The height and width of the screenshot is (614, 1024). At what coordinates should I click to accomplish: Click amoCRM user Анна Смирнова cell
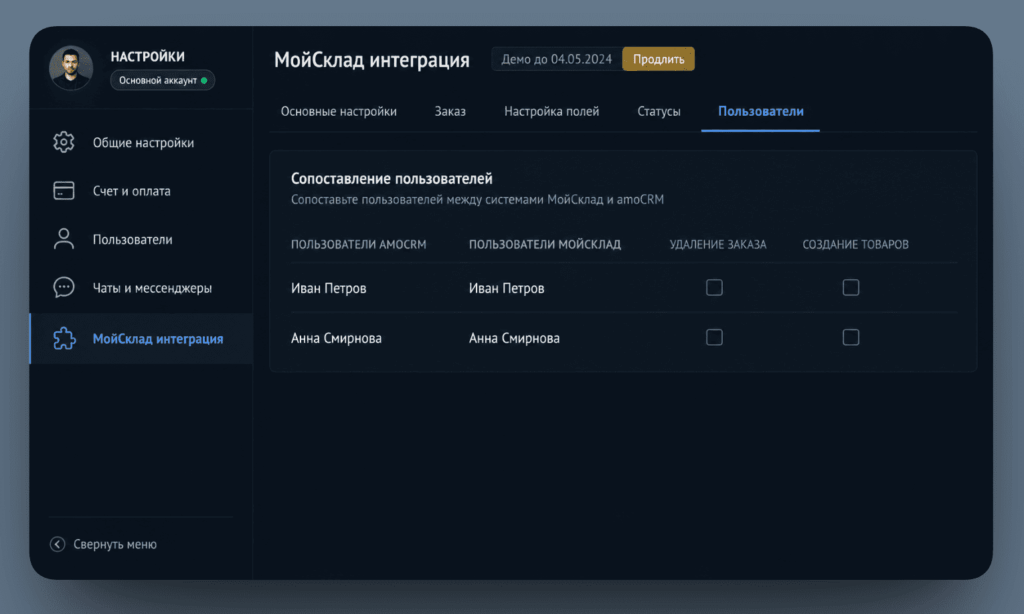[x=336, y=338]
